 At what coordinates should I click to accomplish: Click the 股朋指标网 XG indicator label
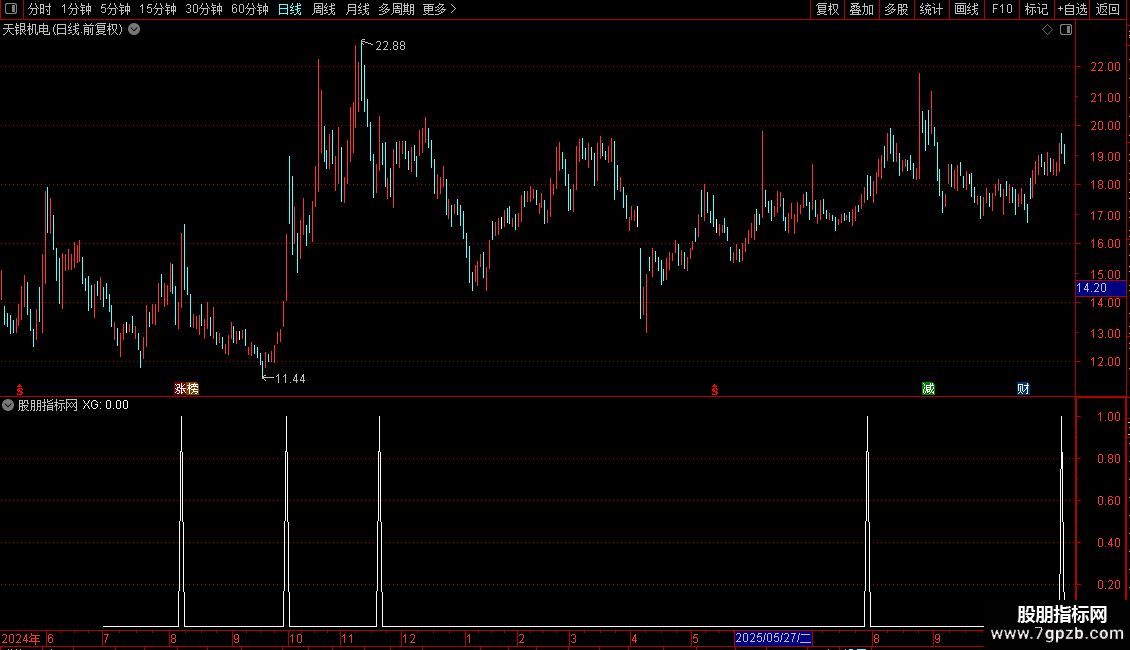click(73, 405)
